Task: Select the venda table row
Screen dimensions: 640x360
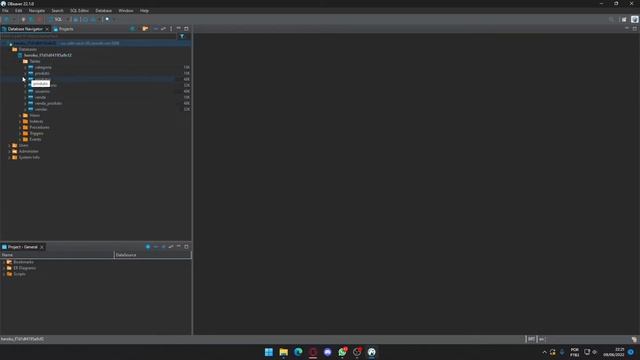Action: 96,97
